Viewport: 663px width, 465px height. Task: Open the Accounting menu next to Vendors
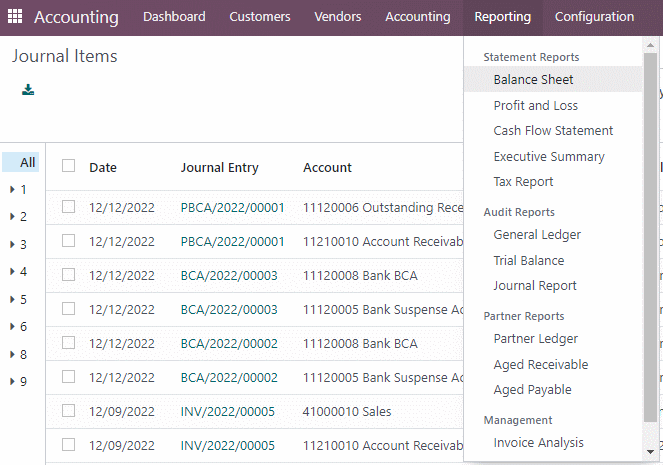coord(418,17)
